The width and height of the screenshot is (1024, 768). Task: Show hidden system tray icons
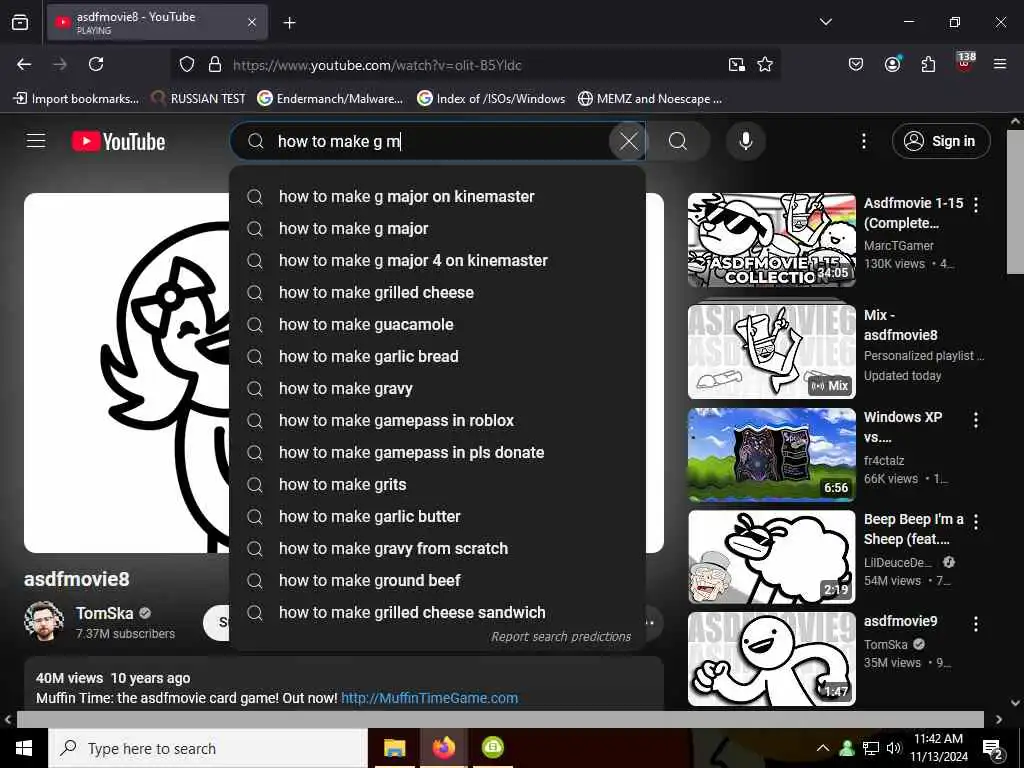(823, 748)
